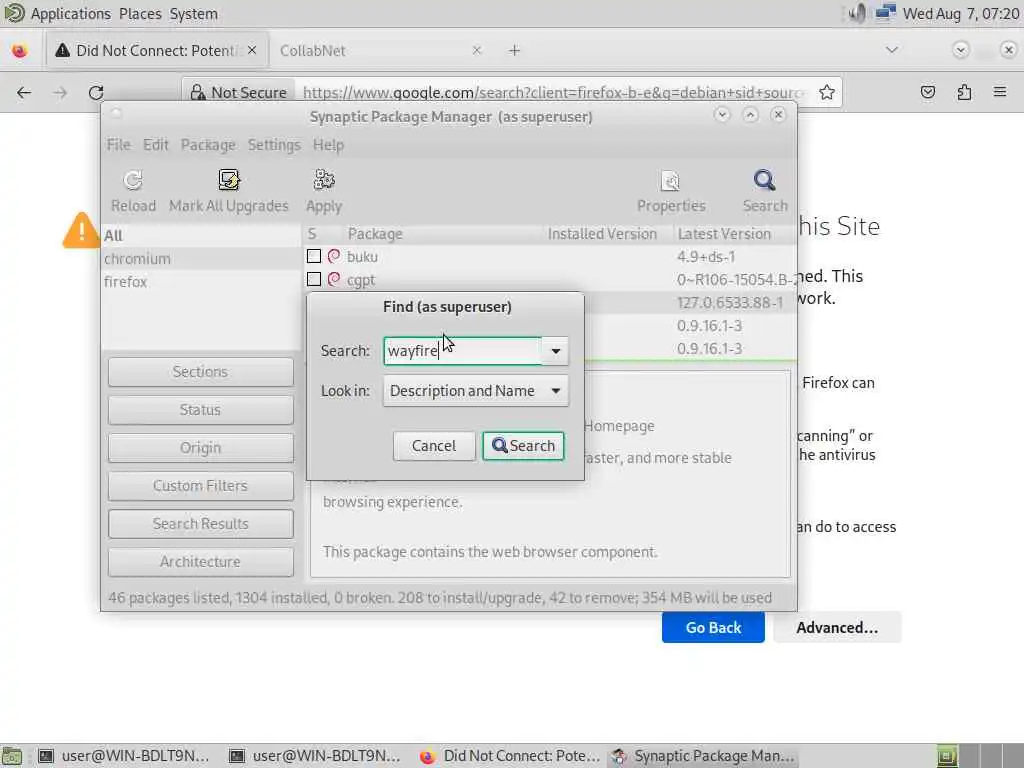1024x768 pixels.
Task: Select the firefox filter entry
Action: (200, 281)
